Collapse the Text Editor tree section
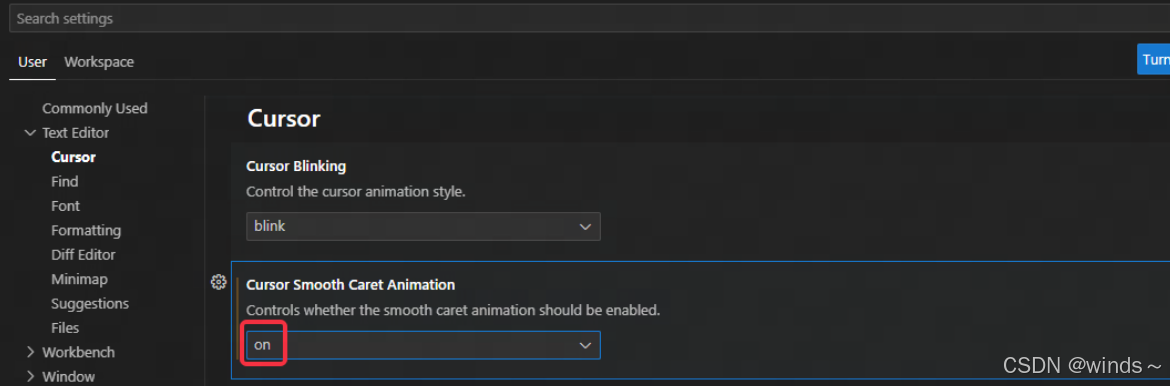 (30, 133)
